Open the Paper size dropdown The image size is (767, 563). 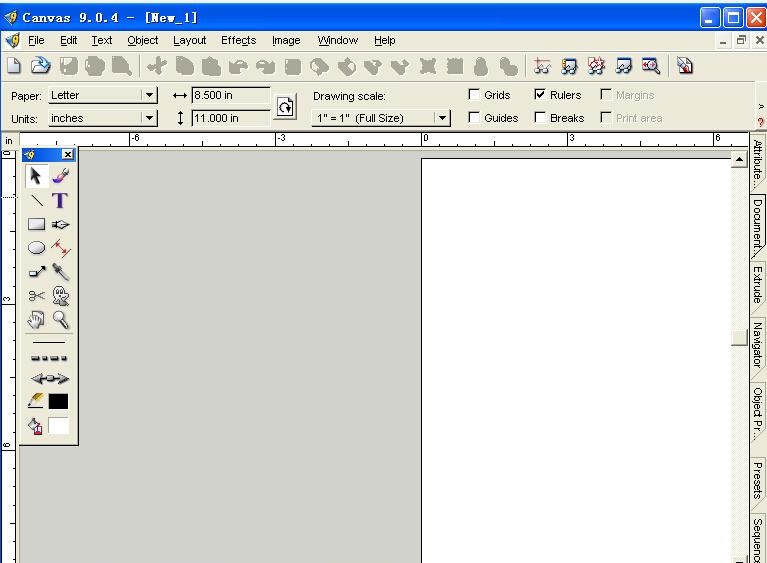[x=149, y=95]
